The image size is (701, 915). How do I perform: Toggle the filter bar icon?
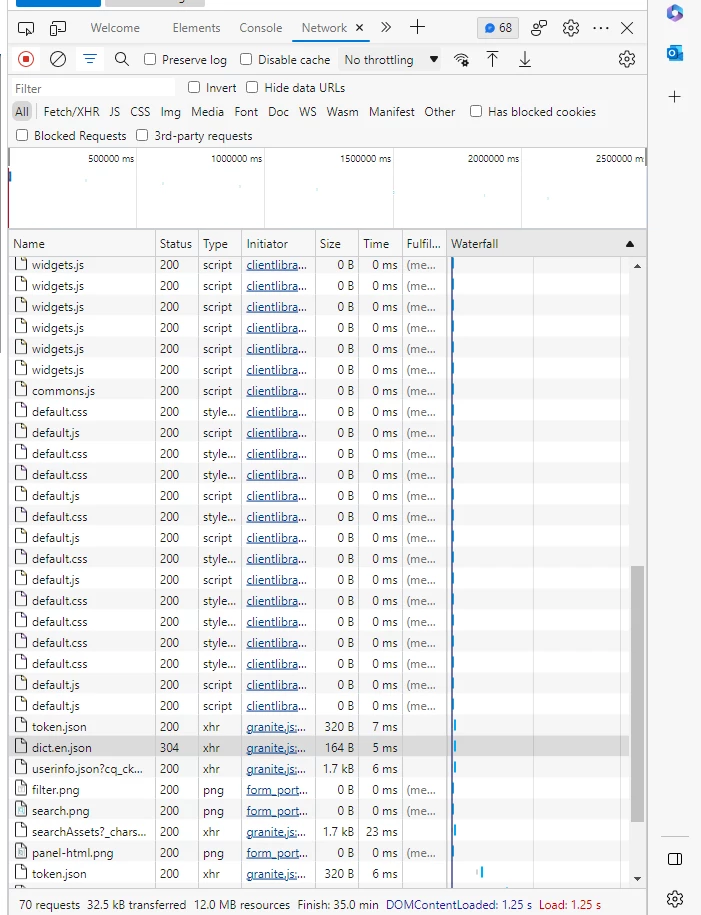coord(90,59)
